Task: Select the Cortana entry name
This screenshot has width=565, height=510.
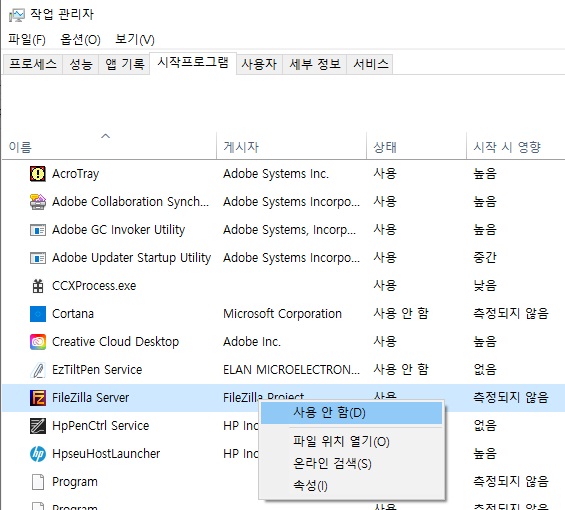Action: [x=73, y=314]
